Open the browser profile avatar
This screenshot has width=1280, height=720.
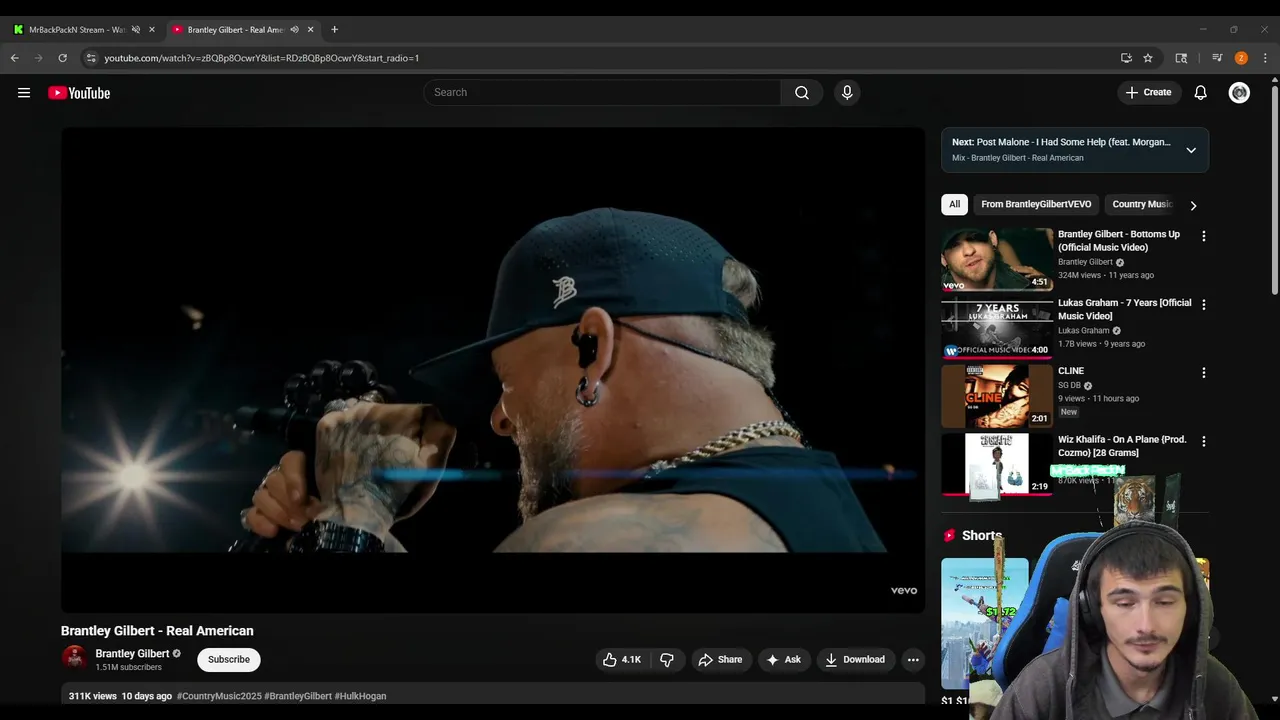click(1241, 58)
